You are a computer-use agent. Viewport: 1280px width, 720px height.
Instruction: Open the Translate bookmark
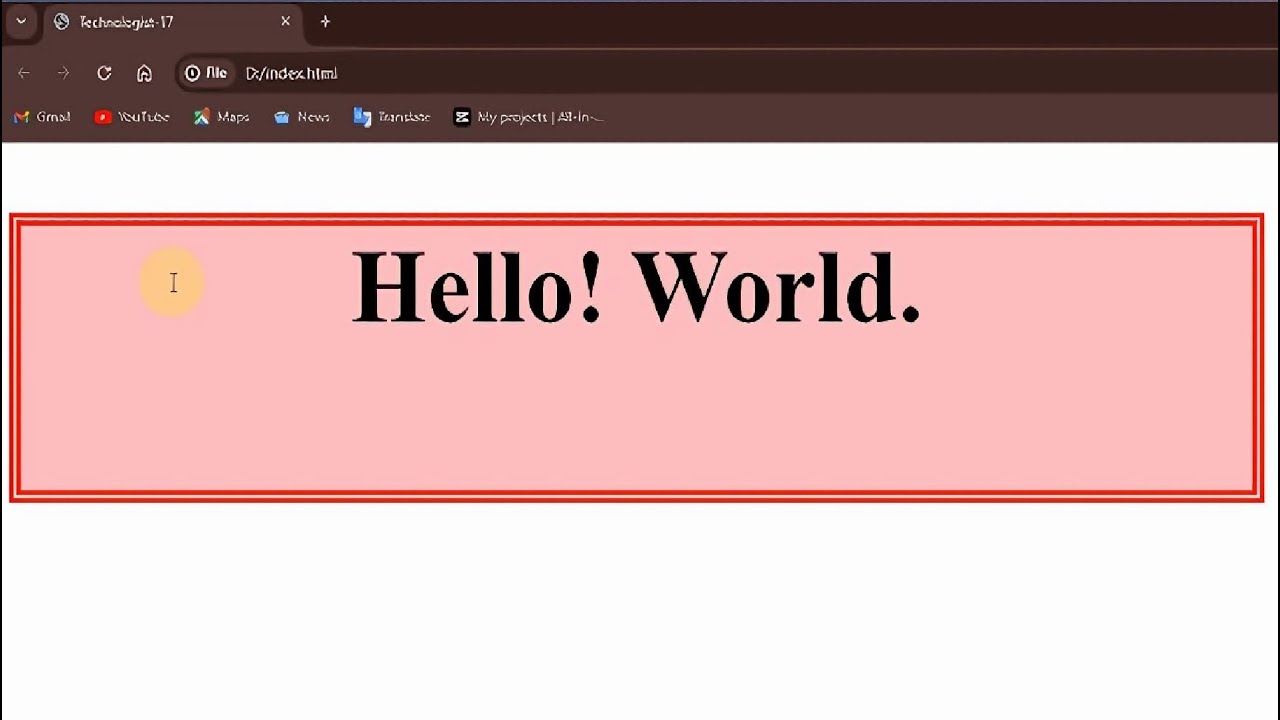392,117
